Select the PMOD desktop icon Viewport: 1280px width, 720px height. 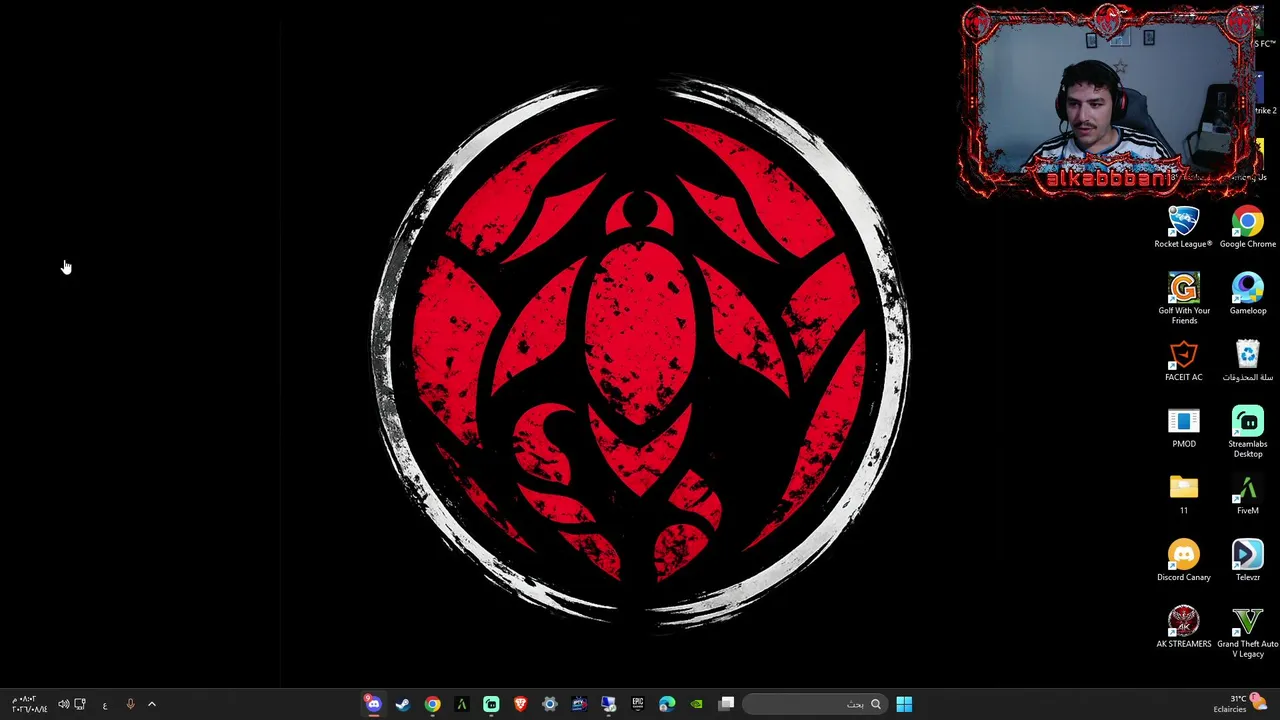1183,428
